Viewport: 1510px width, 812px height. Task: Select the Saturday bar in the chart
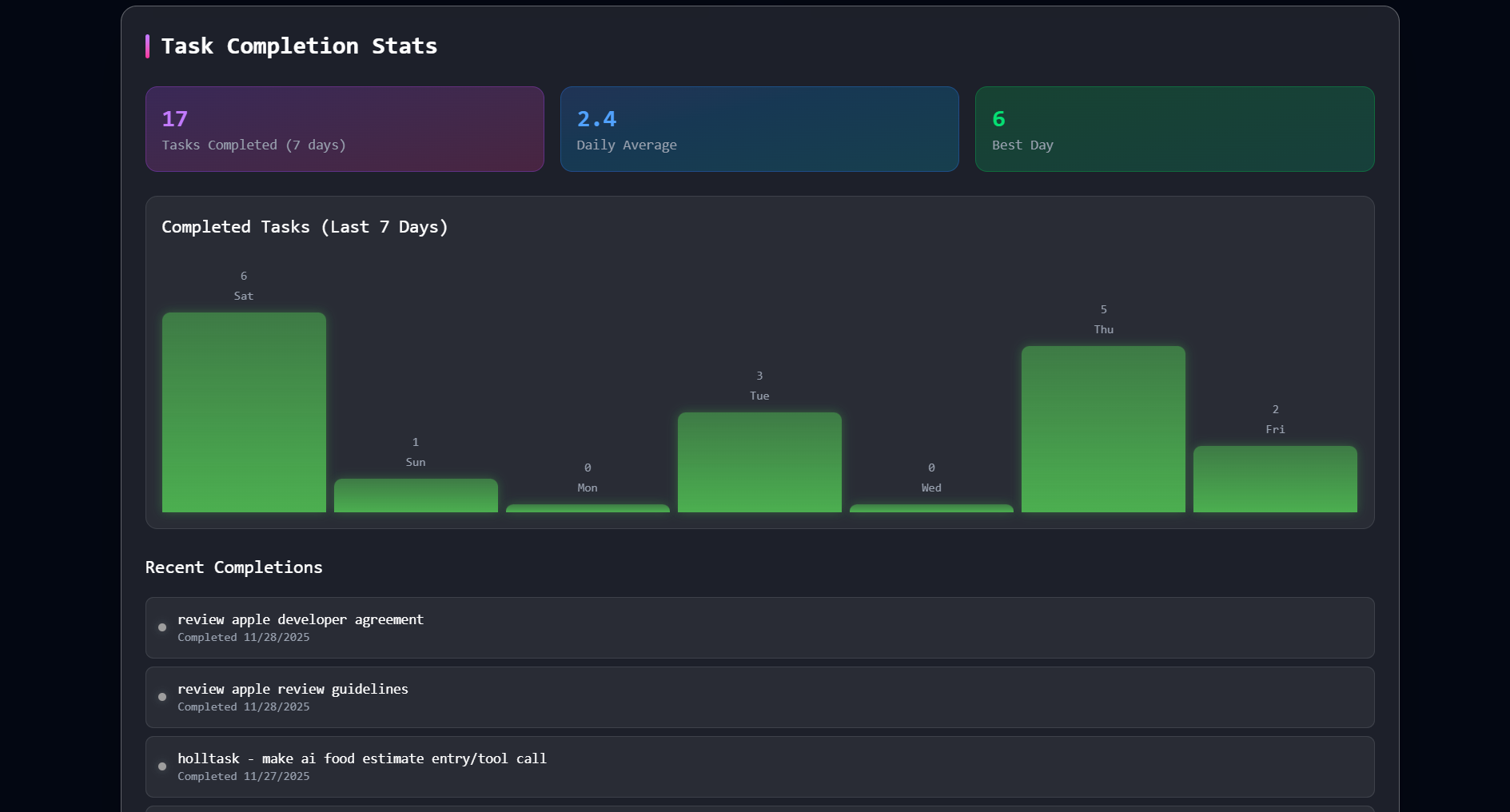click(244, 412)
